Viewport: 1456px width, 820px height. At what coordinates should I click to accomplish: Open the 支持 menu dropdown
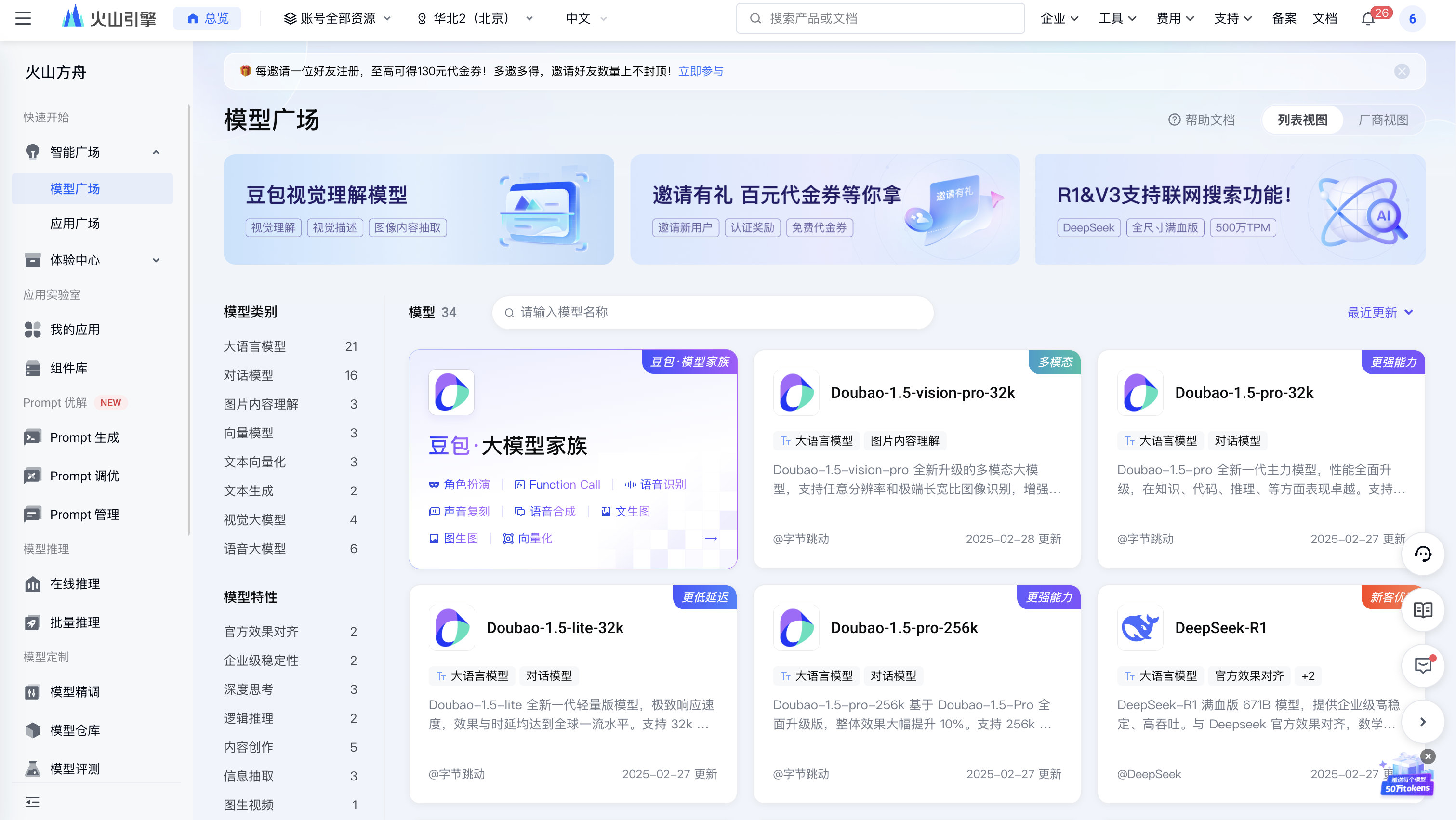[1233, 19]
